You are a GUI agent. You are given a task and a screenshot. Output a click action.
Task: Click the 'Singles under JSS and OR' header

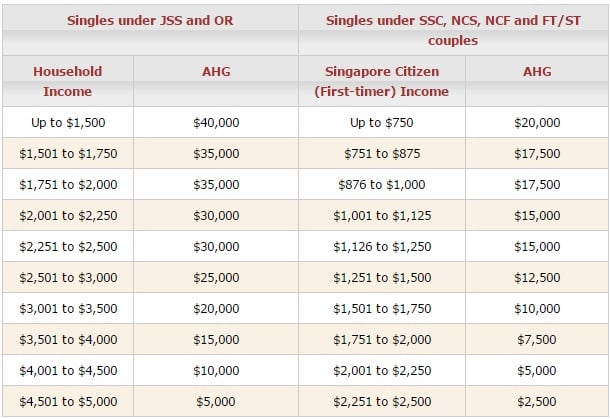[150, 21]
